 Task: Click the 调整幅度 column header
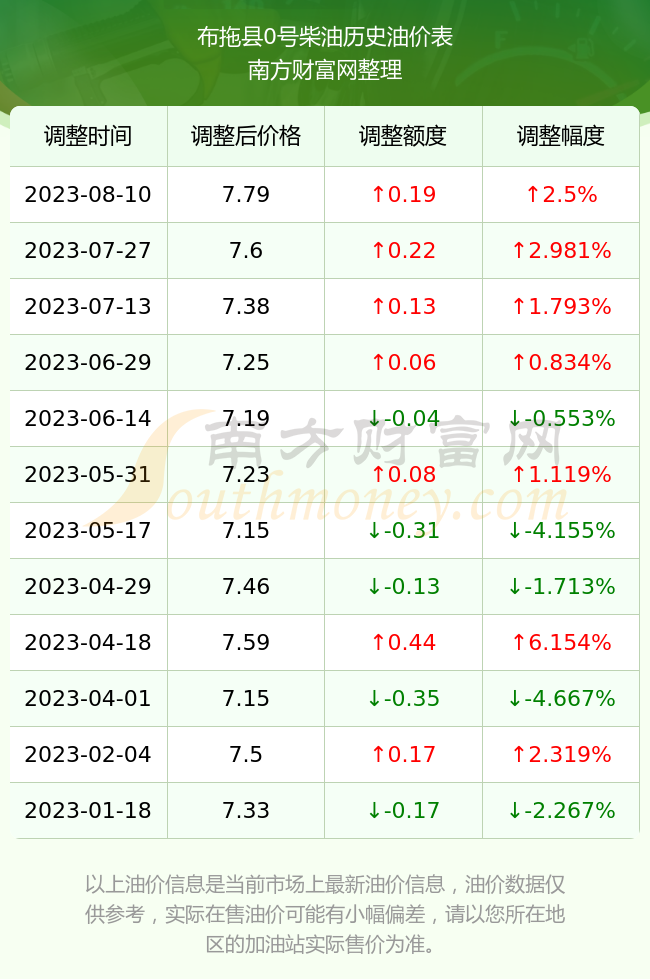click(x=561, y=136)
